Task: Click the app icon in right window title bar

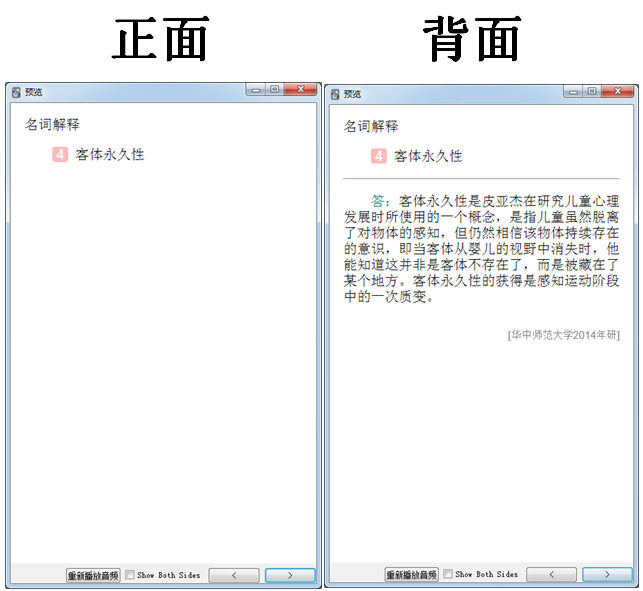Action: (335, 94)
